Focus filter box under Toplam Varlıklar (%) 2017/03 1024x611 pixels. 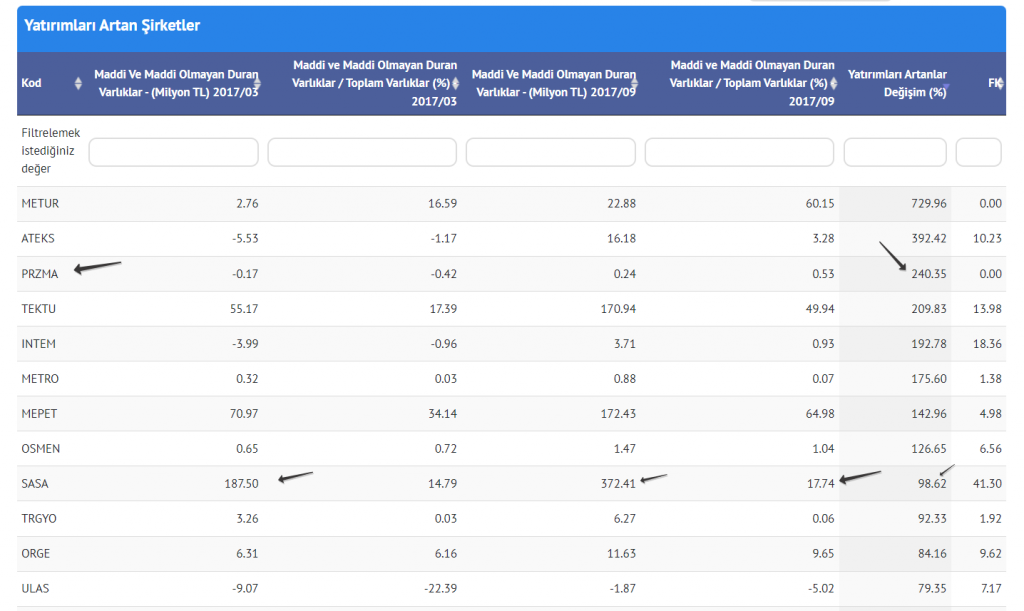(362, 152)
